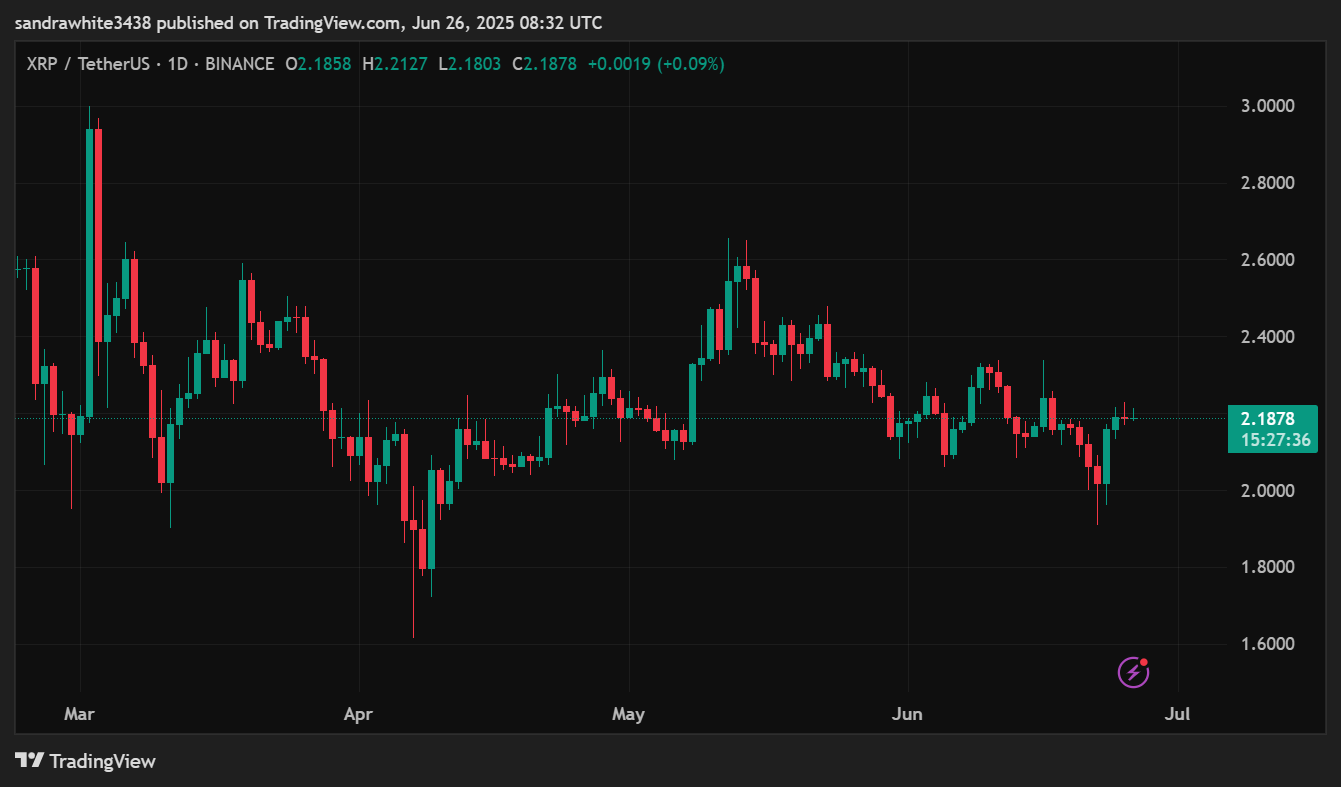Click the TradingView logo at bottom left
Image resolution: width=1341 pixels, height=787 pixels.
pos(85,761)
